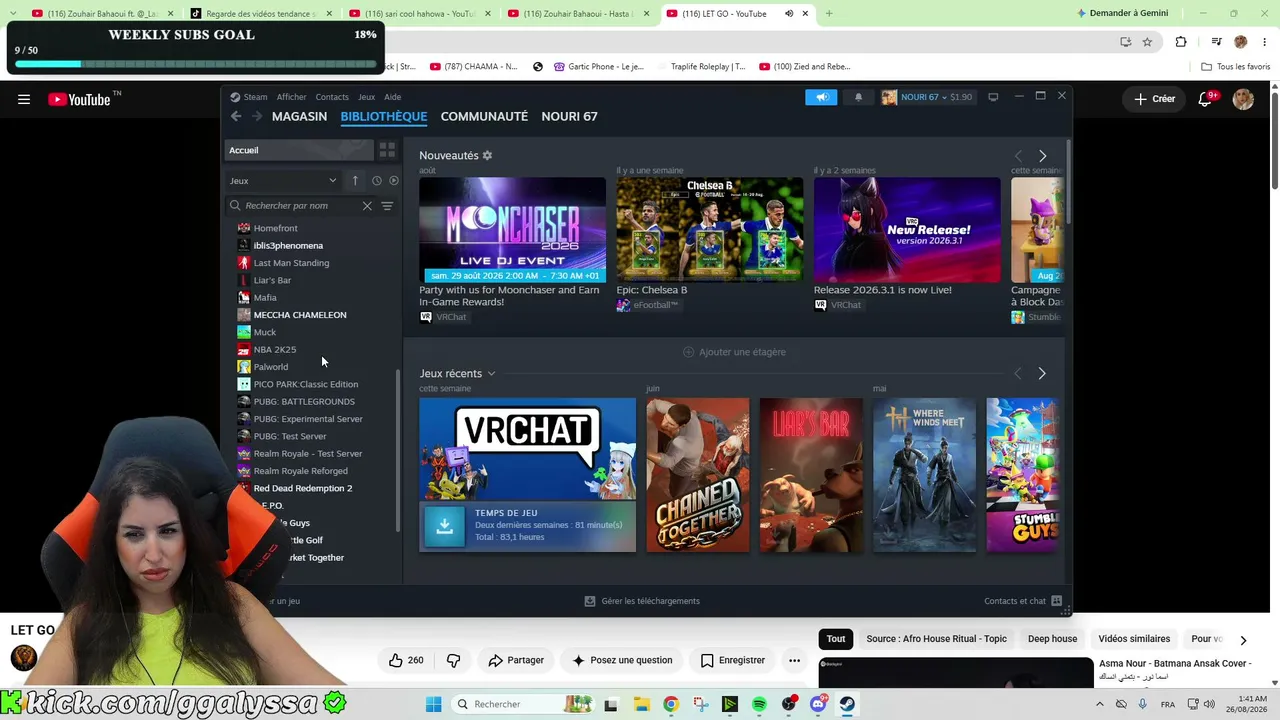The width and height of the screenshot is (1280, 720).
Task: Select the Deep house filter chip
Action: (x=1052, y=639)
